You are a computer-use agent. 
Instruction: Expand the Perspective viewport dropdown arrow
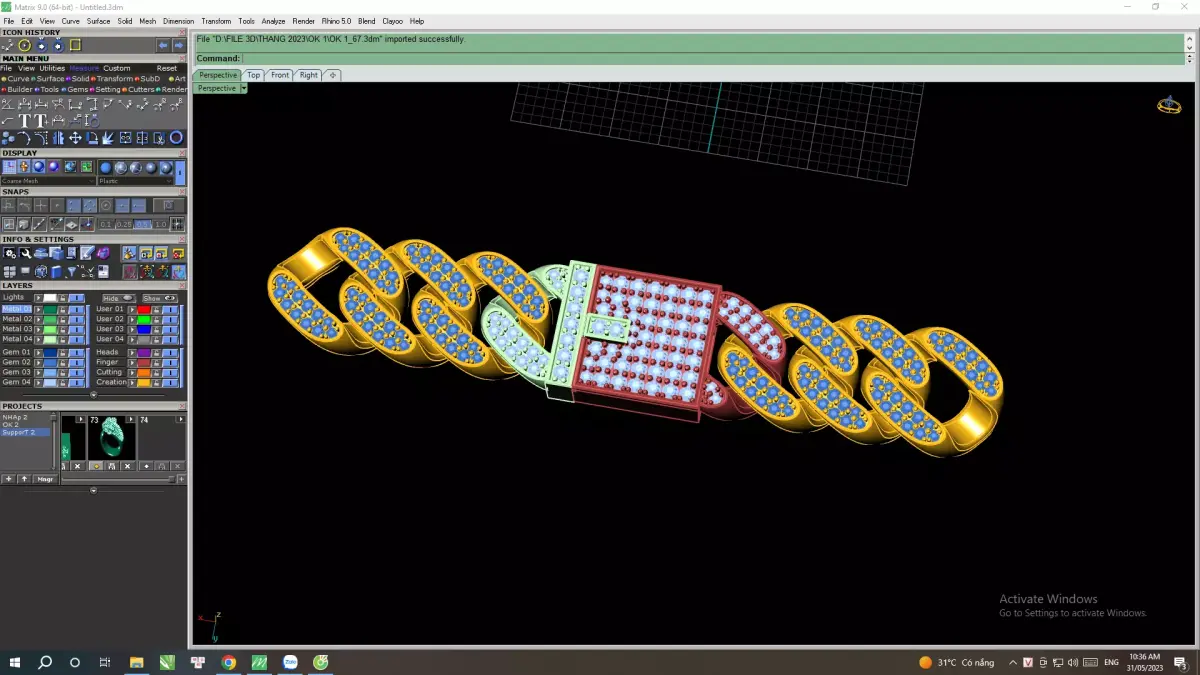coord(244,88)
